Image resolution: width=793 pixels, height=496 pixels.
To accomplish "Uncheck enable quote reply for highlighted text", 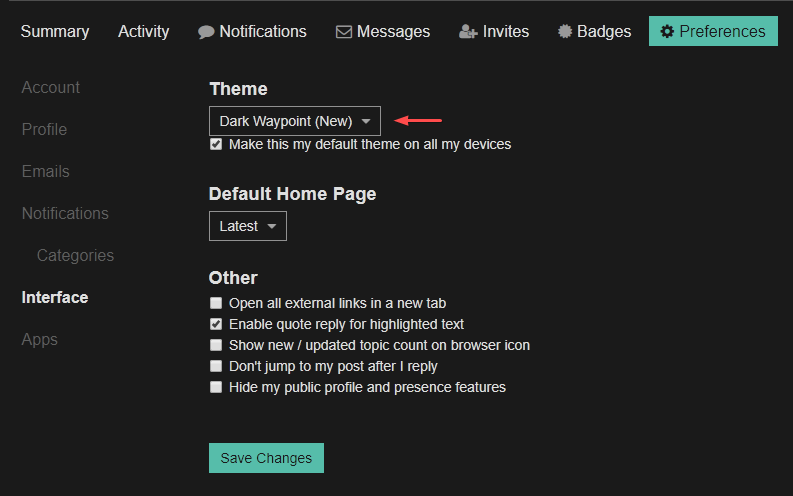I will tap(216, 324).
